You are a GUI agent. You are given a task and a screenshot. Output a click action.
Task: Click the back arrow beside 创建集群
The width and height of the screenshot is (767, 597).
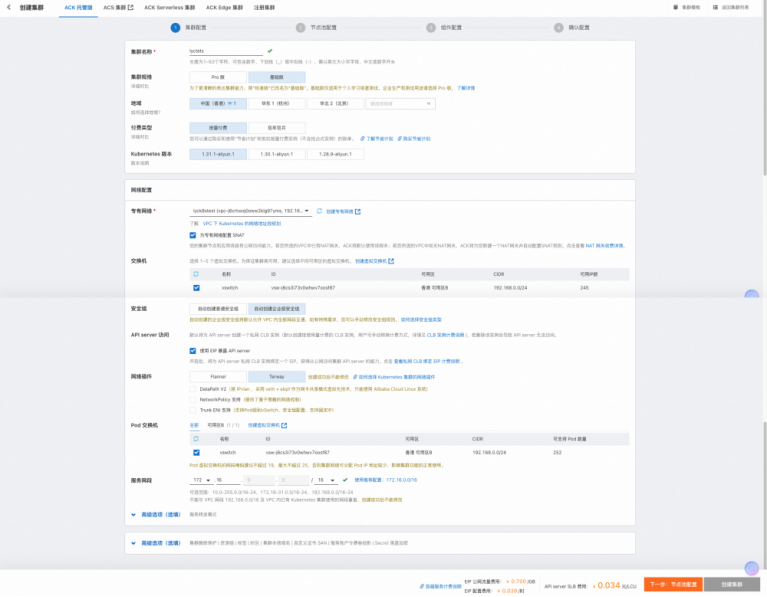(x=9, y=7)
